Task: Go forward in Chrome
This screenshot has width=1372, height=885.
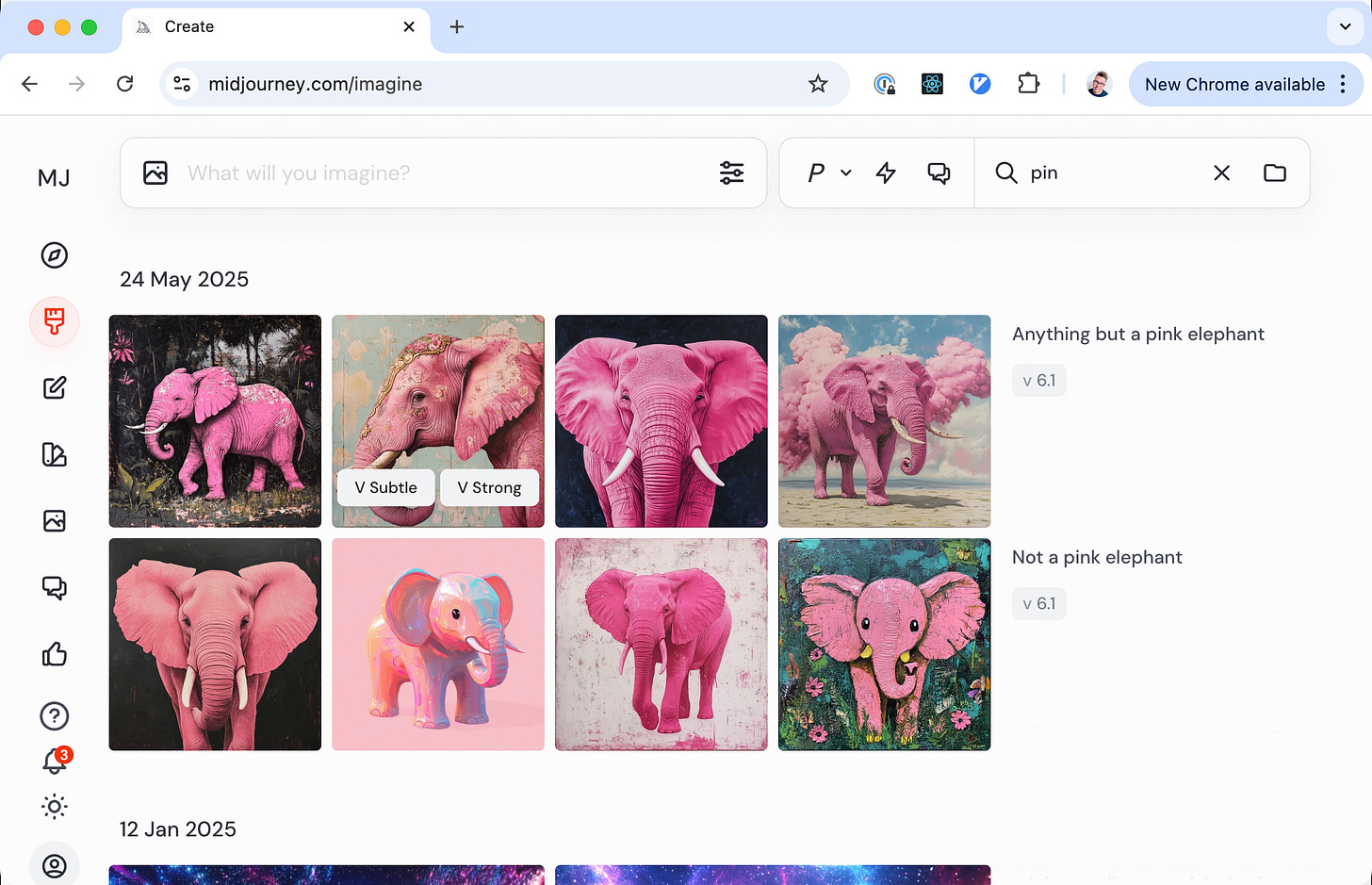Action: (x=77, y=84)
